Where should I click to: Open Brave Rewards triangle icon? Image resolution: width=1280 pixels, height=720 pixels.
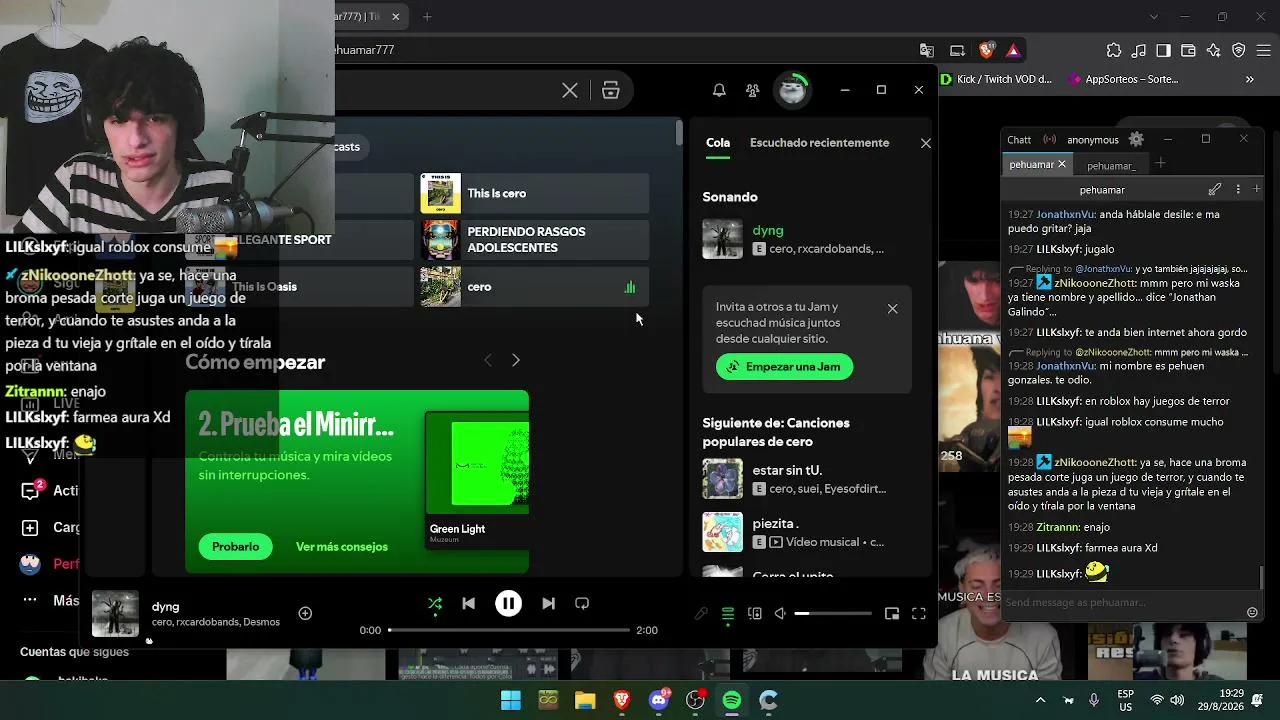[x=1013, y=50]
